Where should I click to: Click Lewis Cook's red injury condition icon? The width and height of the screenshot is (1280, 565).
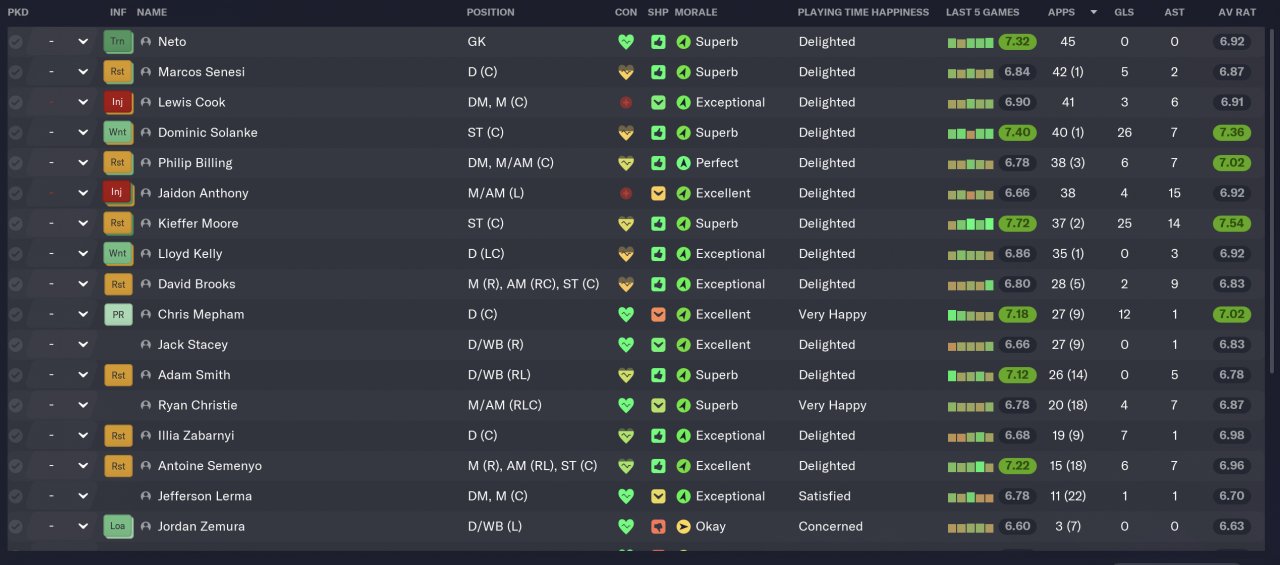pyautogui.click(x=626, y=103)
